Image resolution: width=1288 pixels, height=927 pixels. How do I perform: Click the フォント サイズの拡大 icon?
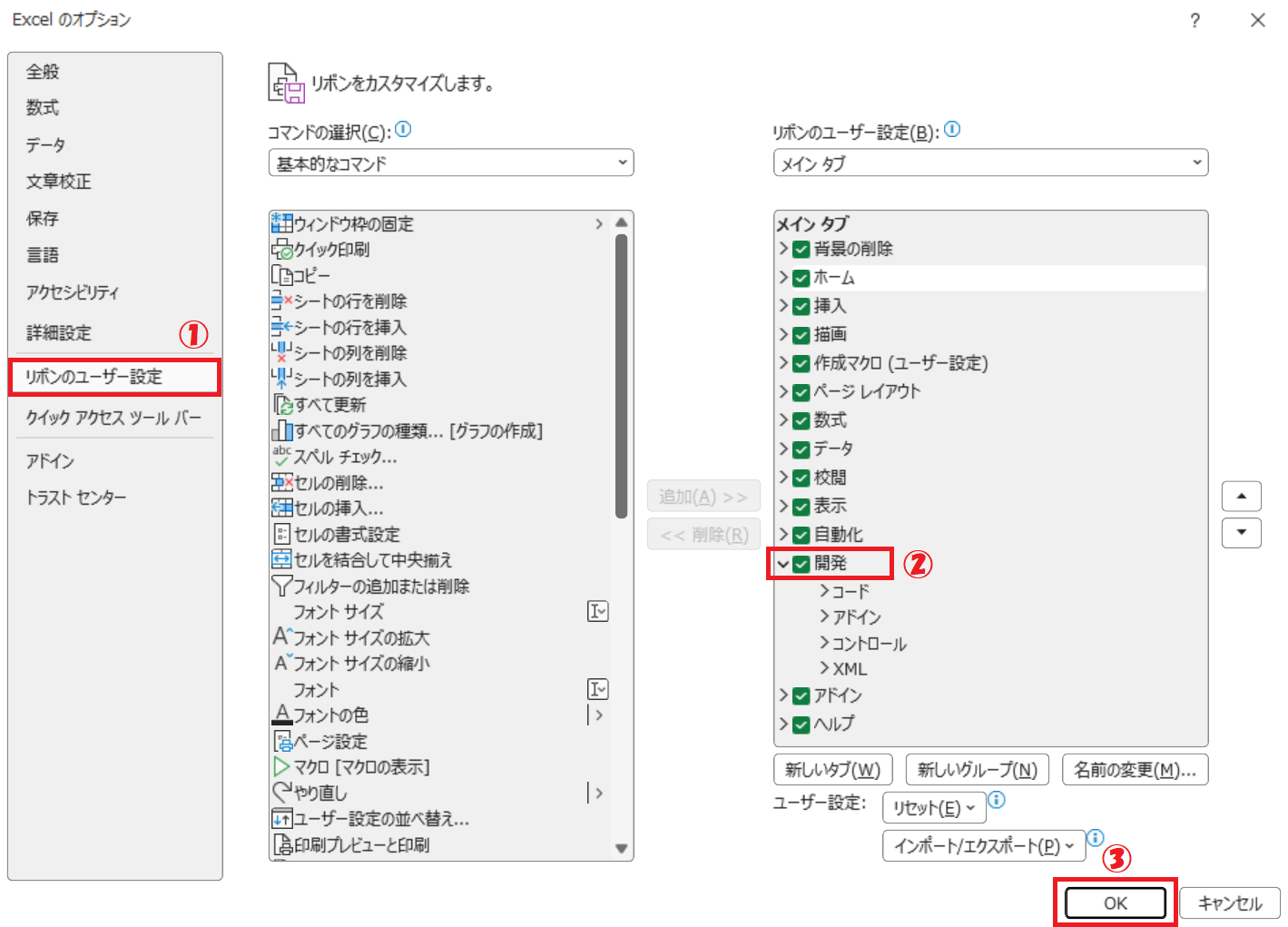point(282,637)
